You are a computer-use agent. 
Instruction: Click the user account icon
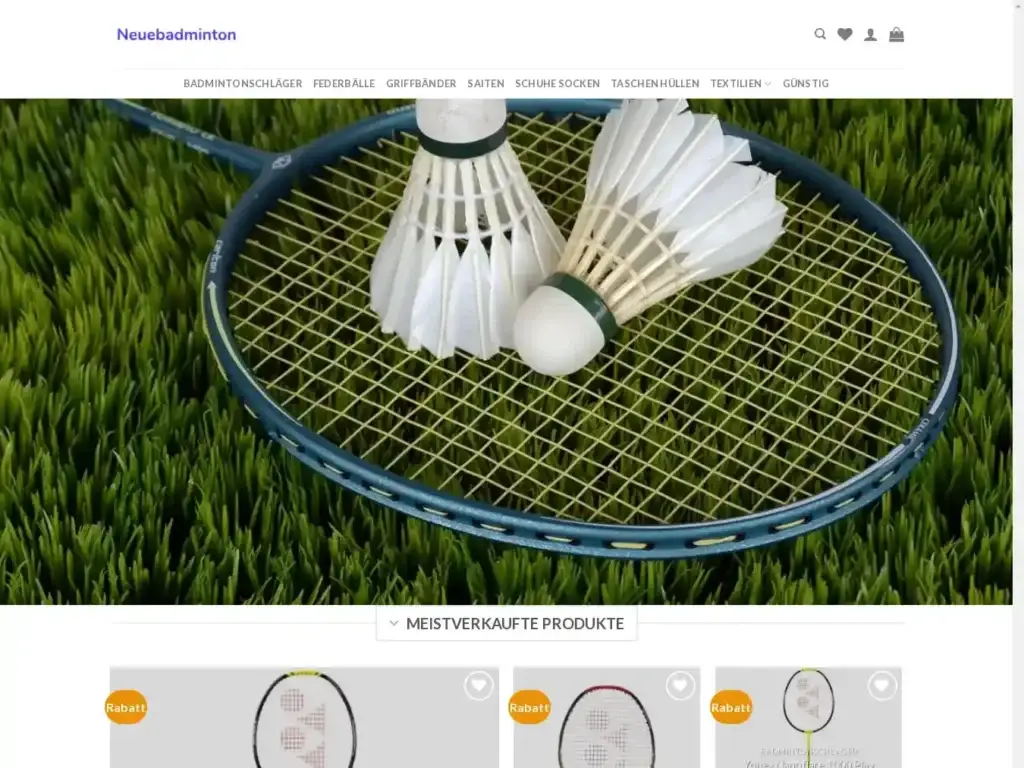(870, 33)
